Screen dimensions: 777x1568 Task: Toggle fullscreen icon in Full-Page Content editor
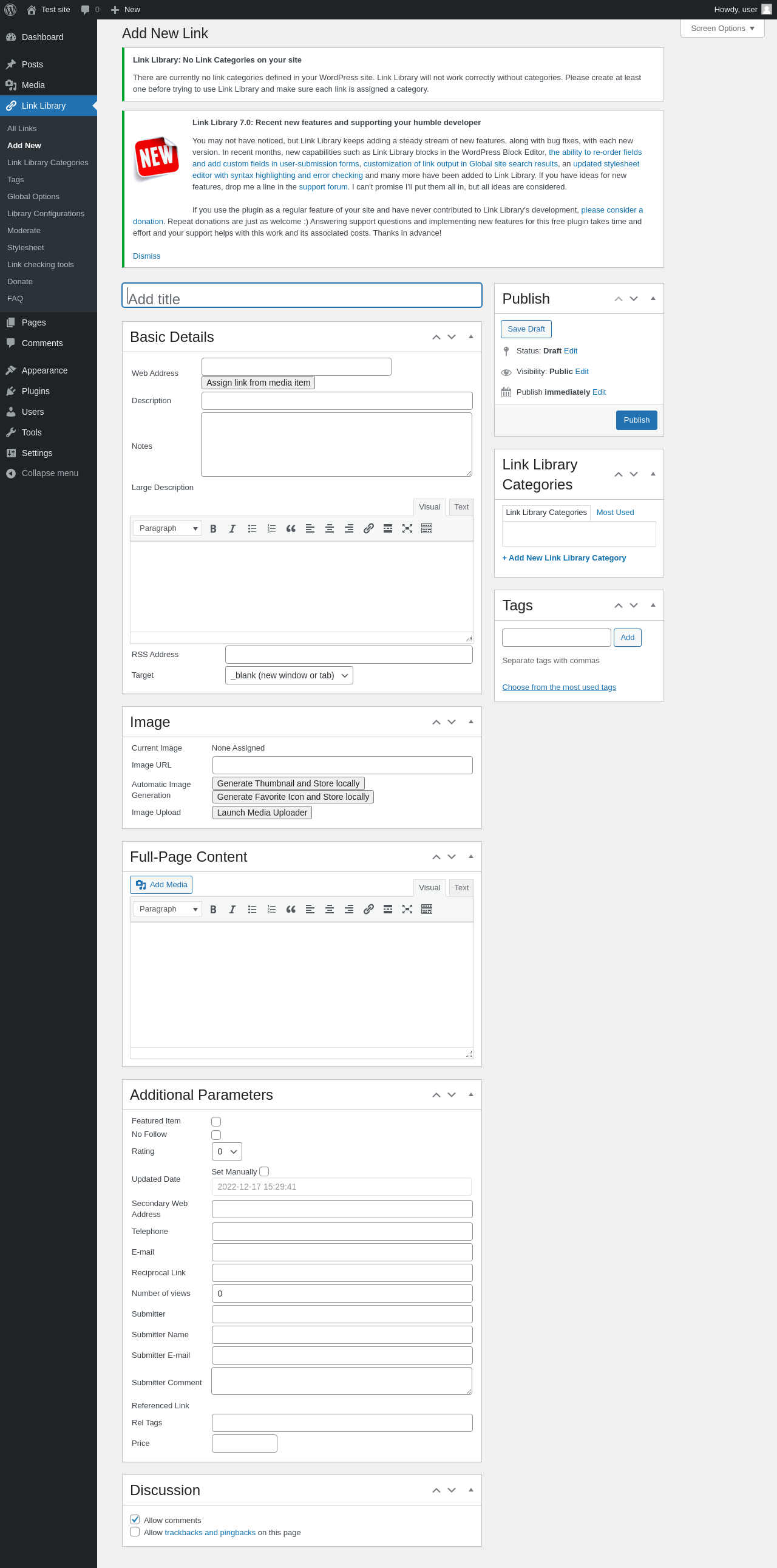pyautogui.click(x=407, y=908)
